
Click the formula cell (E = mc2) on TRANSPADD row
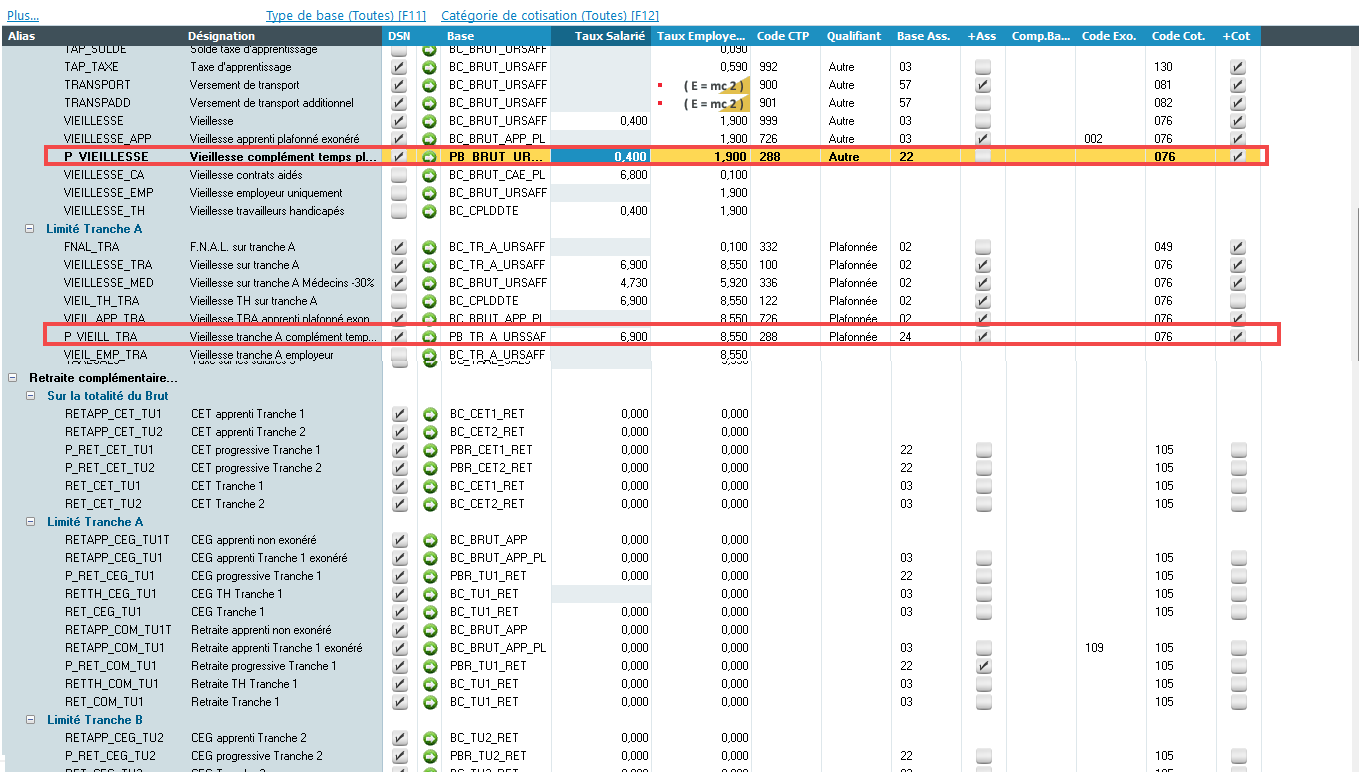click(x=701, y=103)
